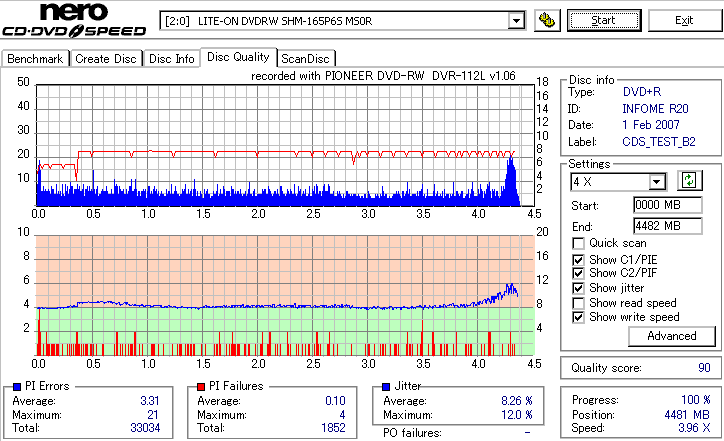
Task: Open the Create Disc tab
Action: click(106, 59)
